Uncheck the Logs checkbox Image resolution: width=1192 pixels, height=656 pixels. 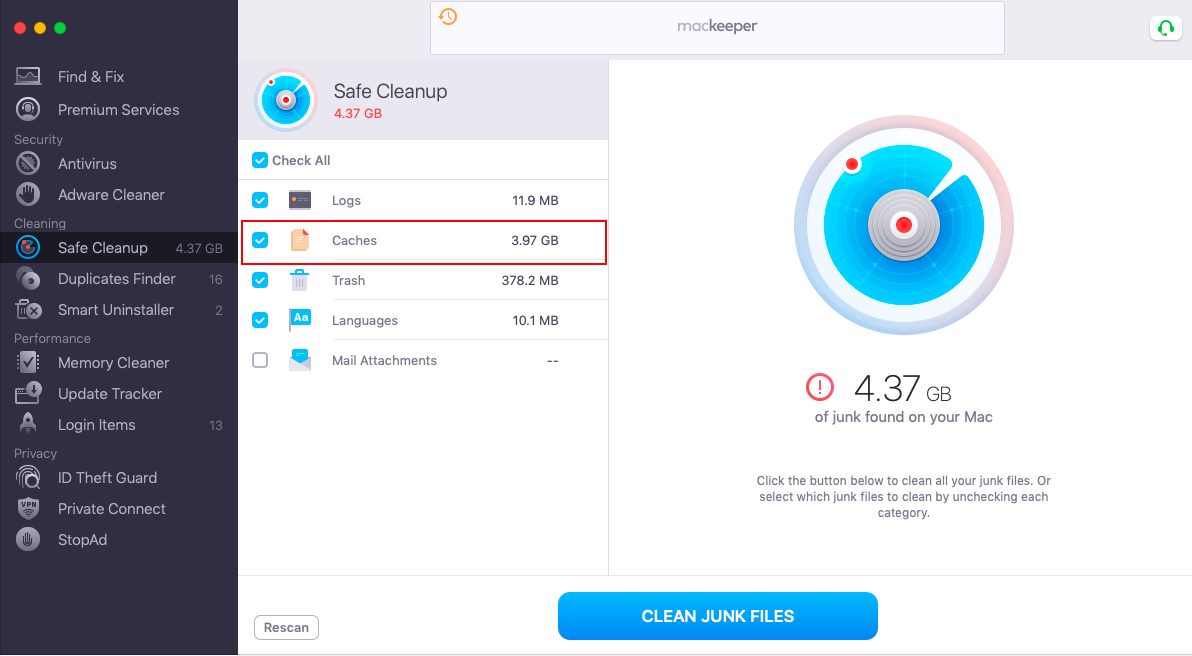(260, 200)
